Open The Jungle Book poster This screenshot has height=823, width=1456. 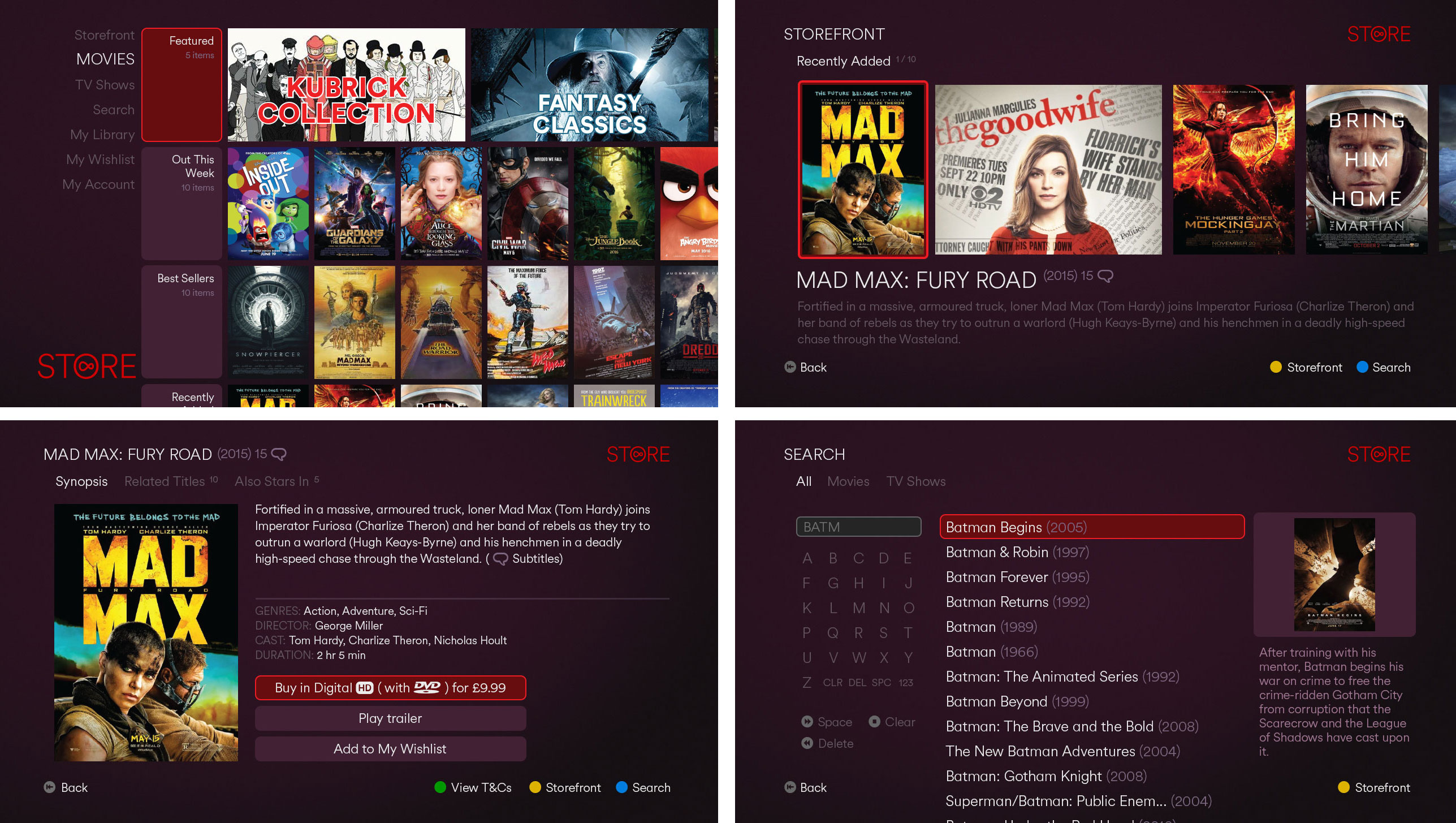click(614, 204)
